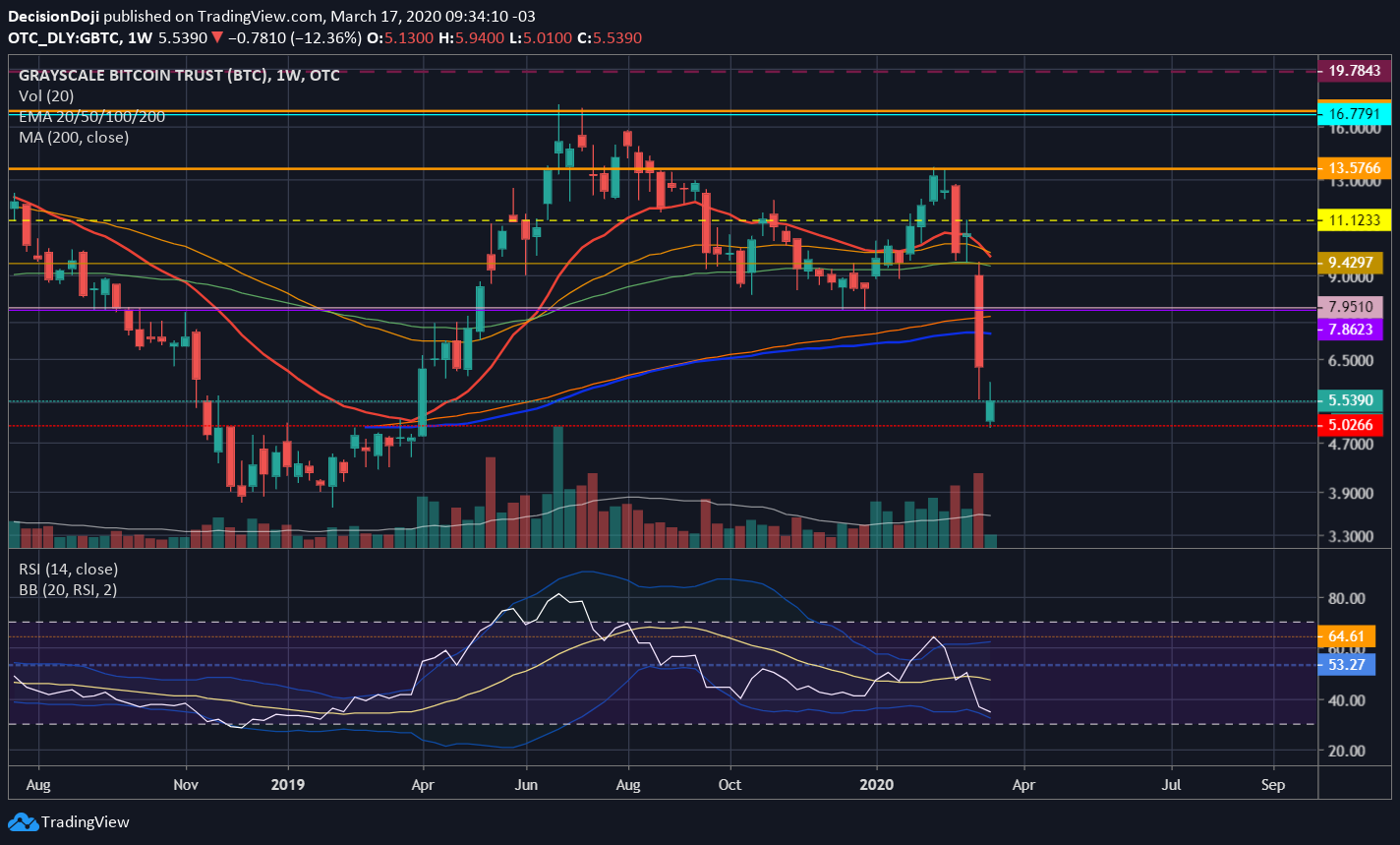Click the RSI (14, close) indicator label

68,569
